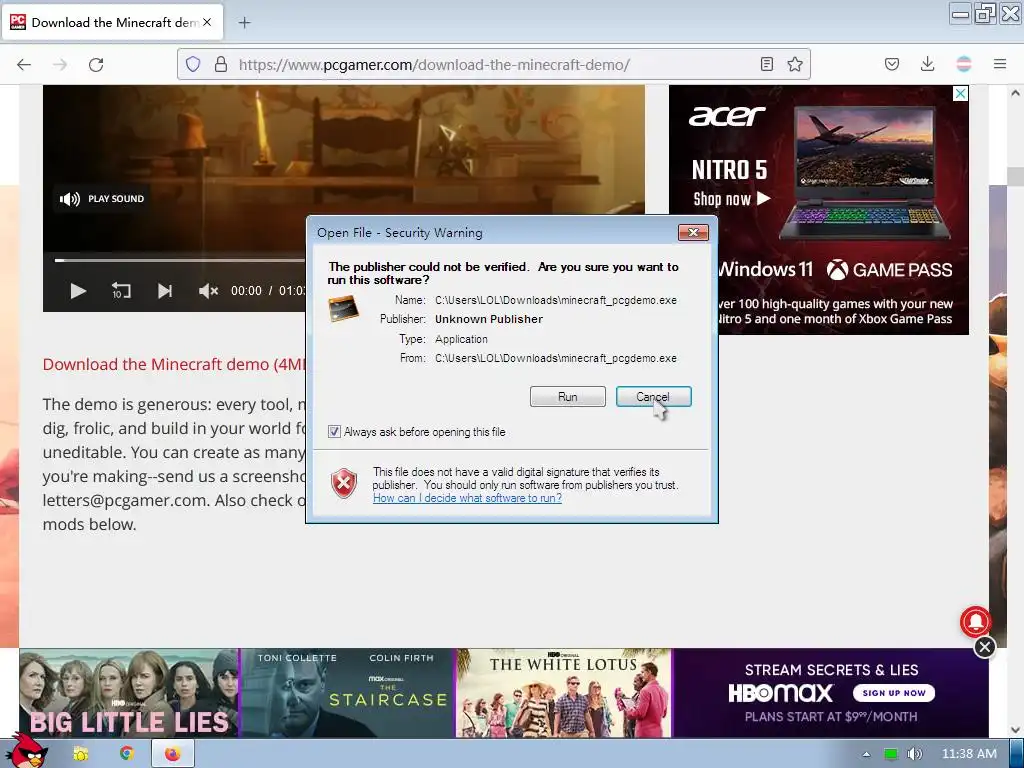Open The Staircase ad thumbnail
Image resolution: width=1024 pixels, height=768 pixels.
(347, 693)
